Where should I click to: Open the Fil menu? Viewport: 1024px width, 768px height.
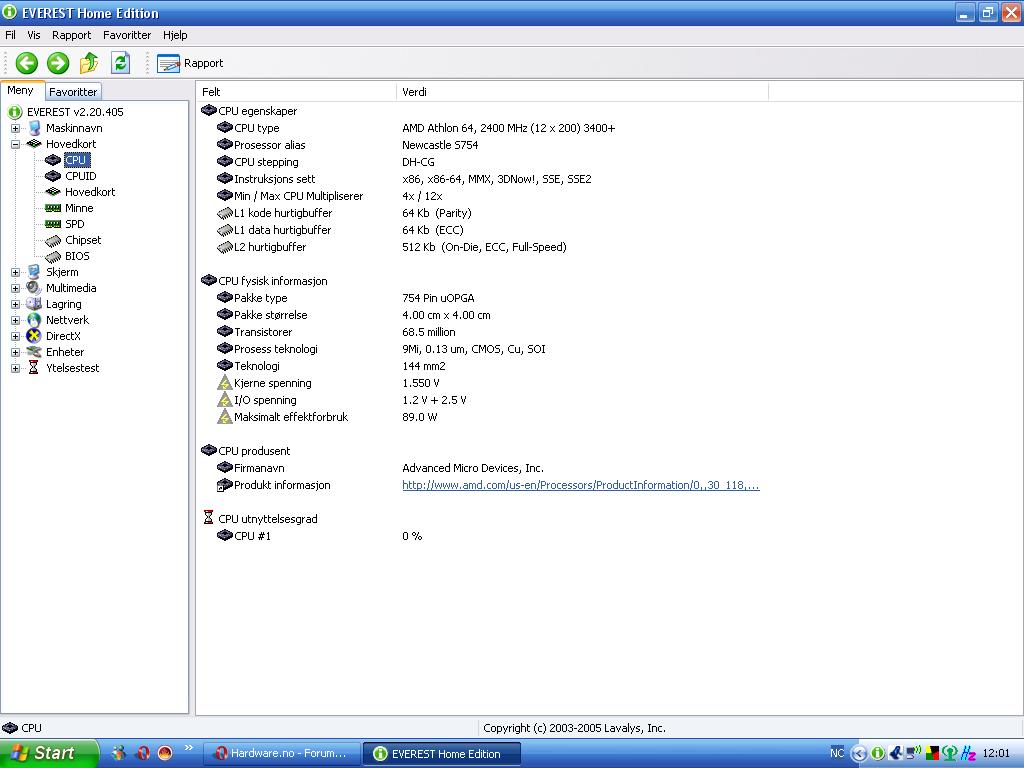(x=10, y=35)
